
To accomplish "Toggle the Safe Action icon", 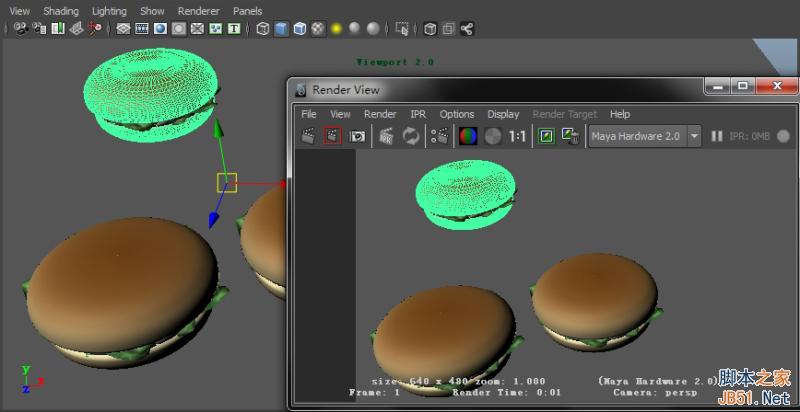I will click(215, 29).
